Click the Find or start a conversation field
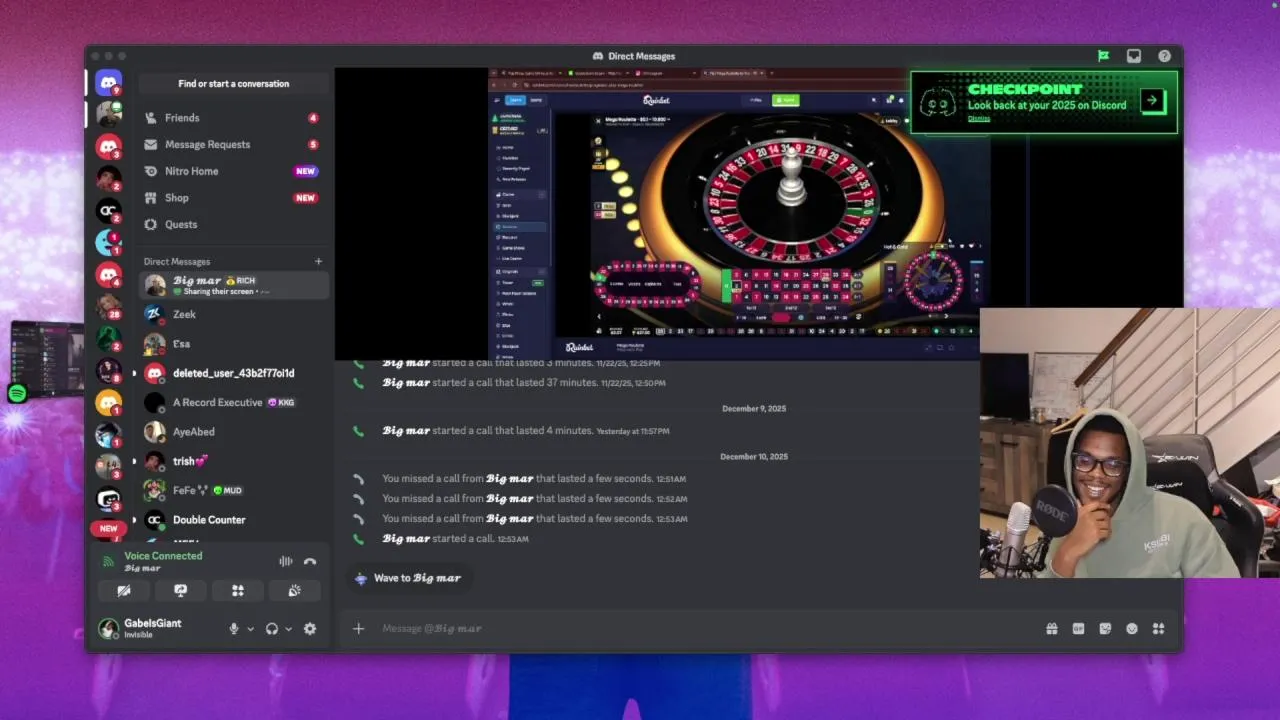This screenshot has width=1280, height=720. tap(234, 84)
